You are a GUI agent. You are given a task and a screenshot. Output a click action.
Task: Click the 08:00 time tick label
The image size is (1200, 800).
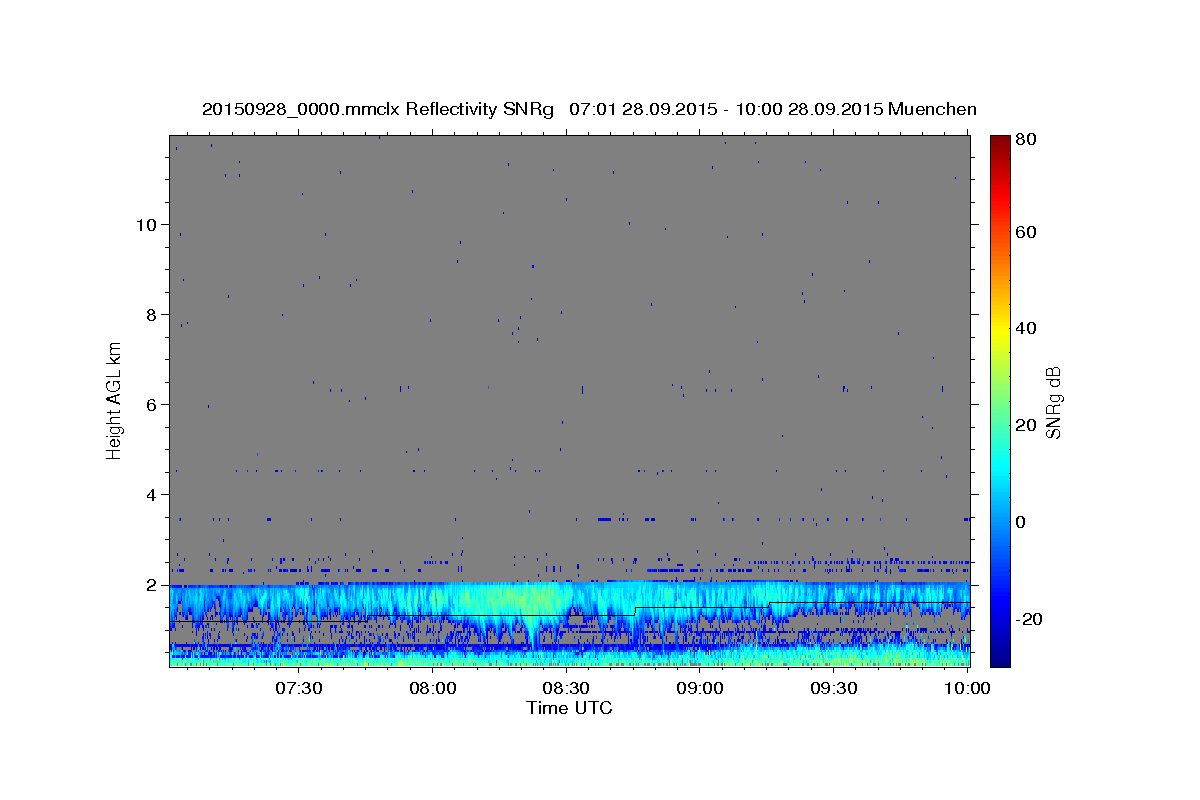(433, 689)
